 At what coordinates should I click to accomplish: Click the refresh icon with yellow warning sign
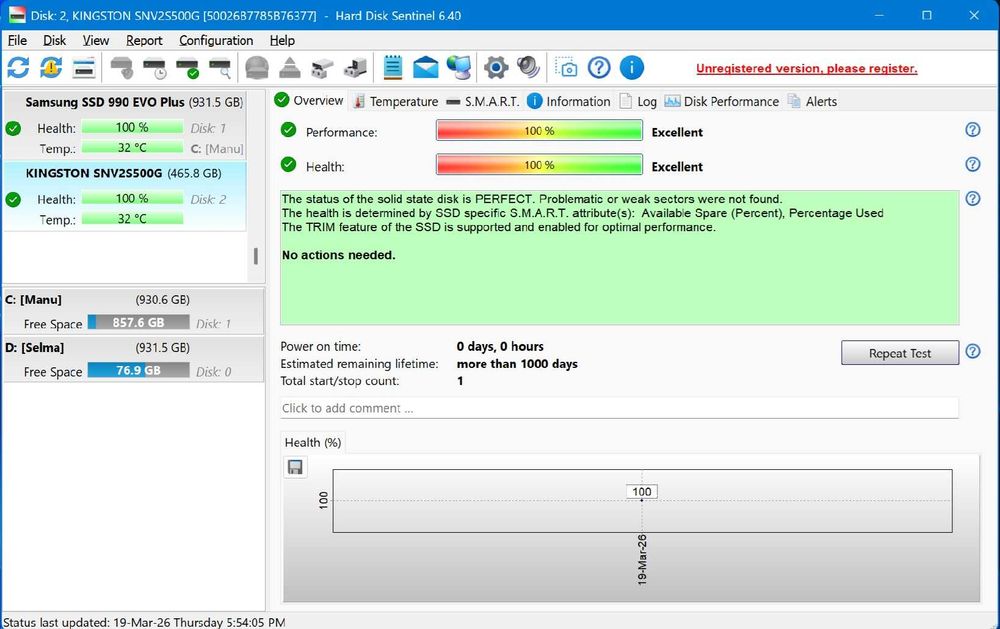[50, 67]
